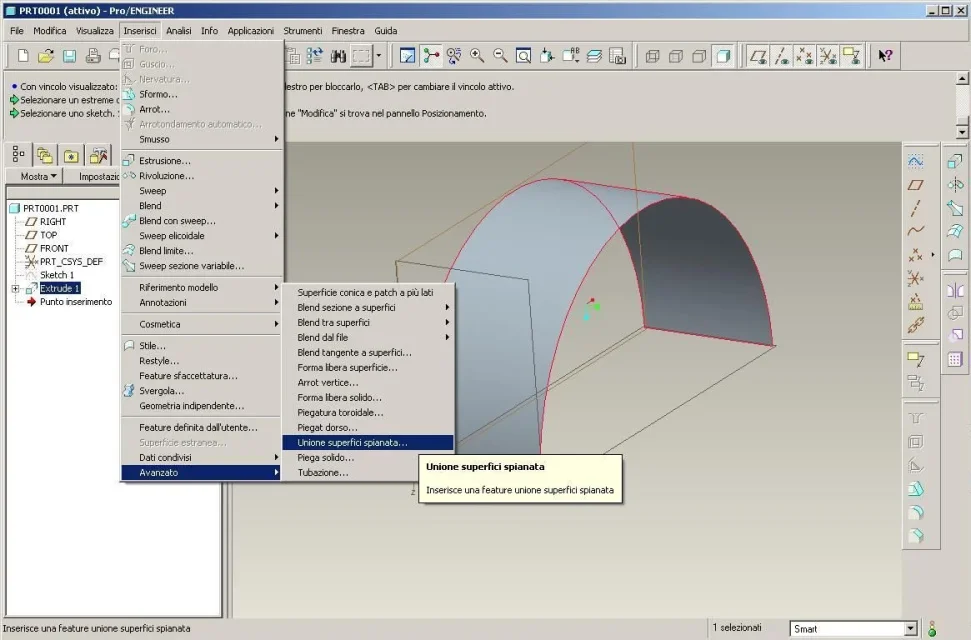Select Svergola menu entry
Viewport: 971px width, 640px height.
tap(202, 391)
